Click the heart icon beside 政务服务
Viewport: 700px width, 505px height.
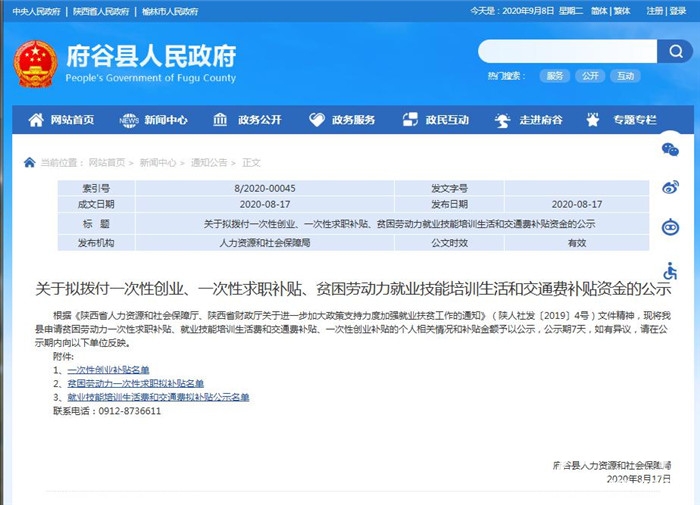[317, 120]
